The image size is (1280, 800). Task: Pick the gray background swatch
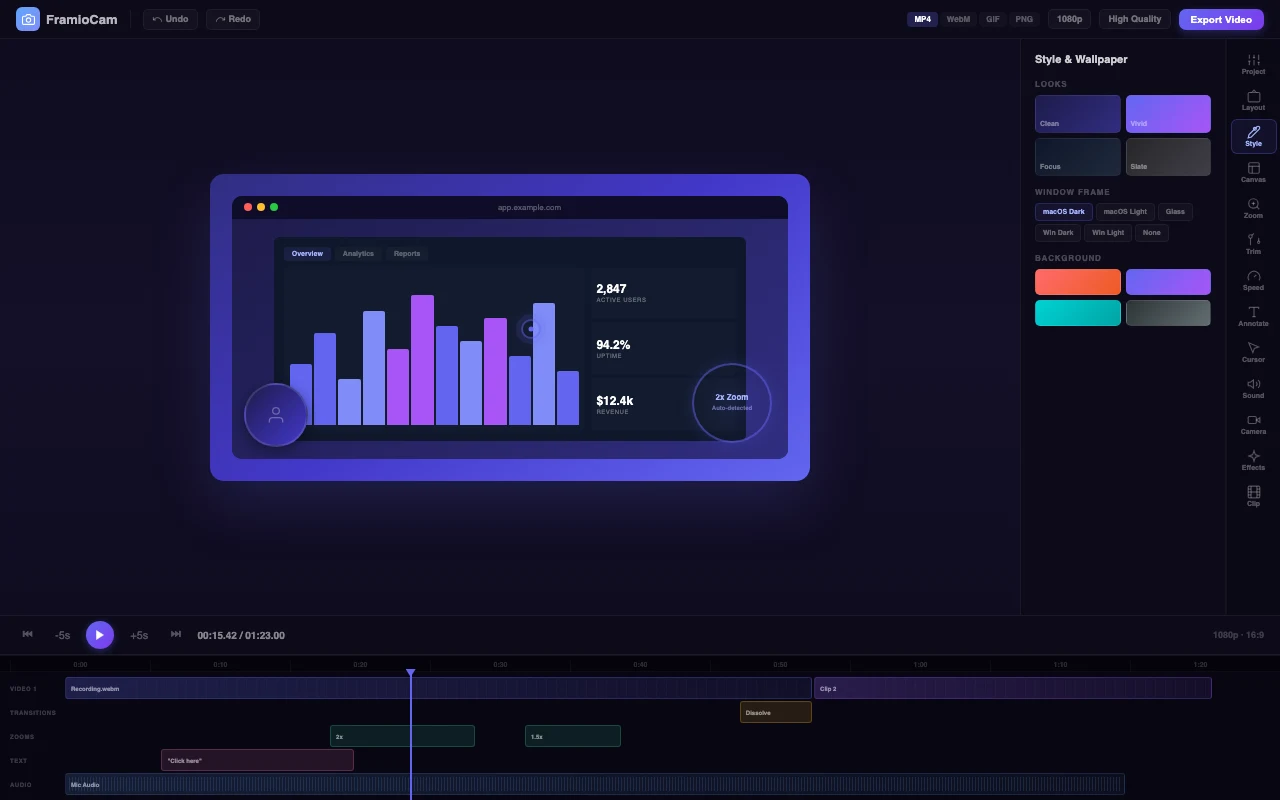coord(1168,313)
